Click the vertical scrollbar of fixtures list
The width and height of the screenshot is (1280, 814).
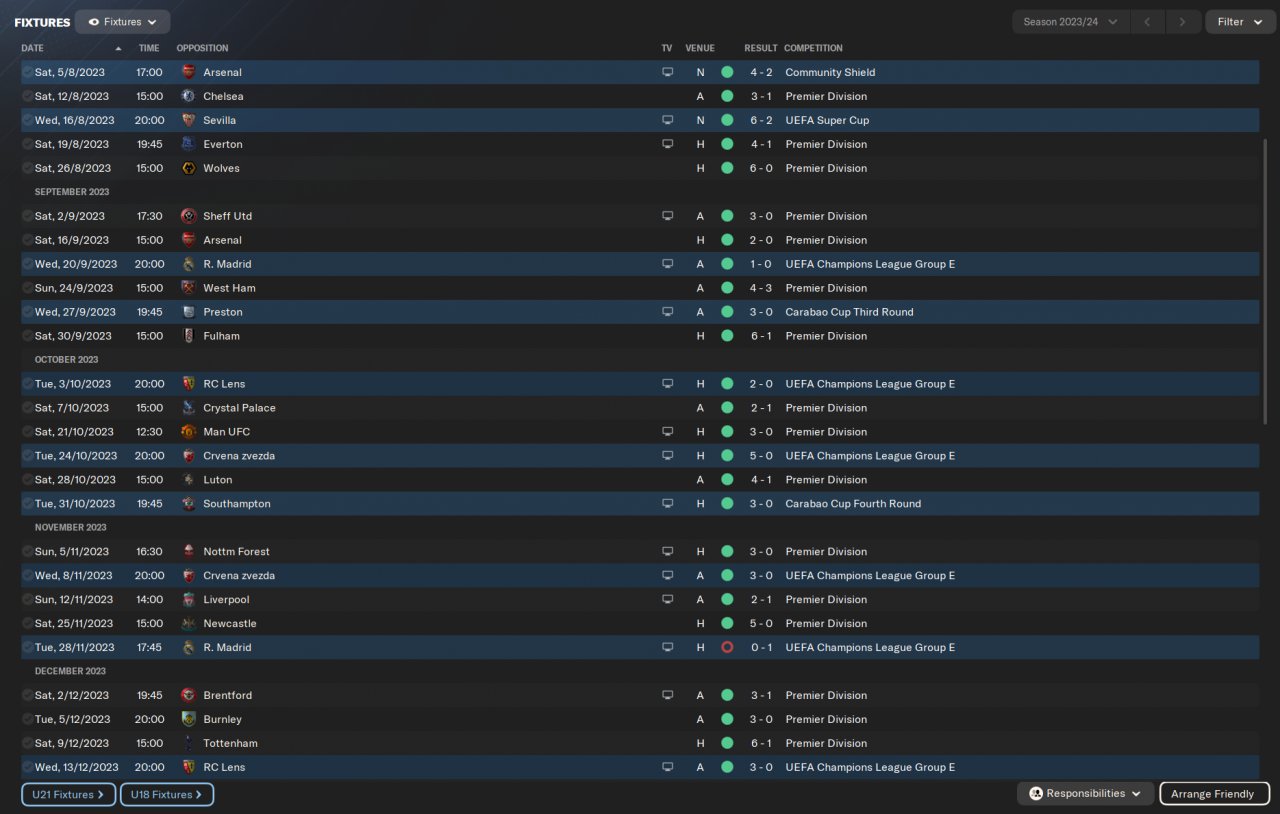tap(1266, 280)
